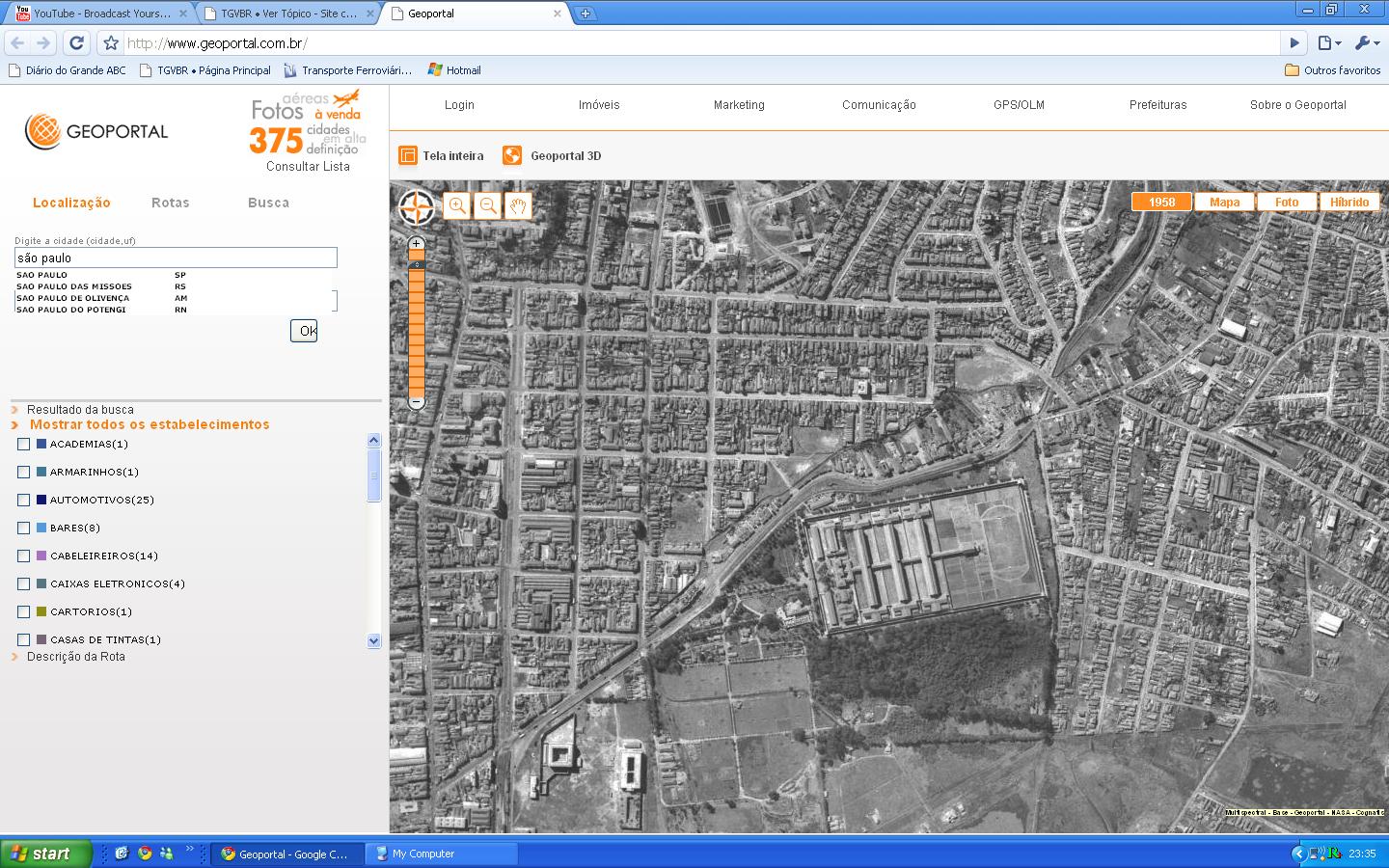Activate the hand pan tool

pyautogui.click(x=518, y=205)
